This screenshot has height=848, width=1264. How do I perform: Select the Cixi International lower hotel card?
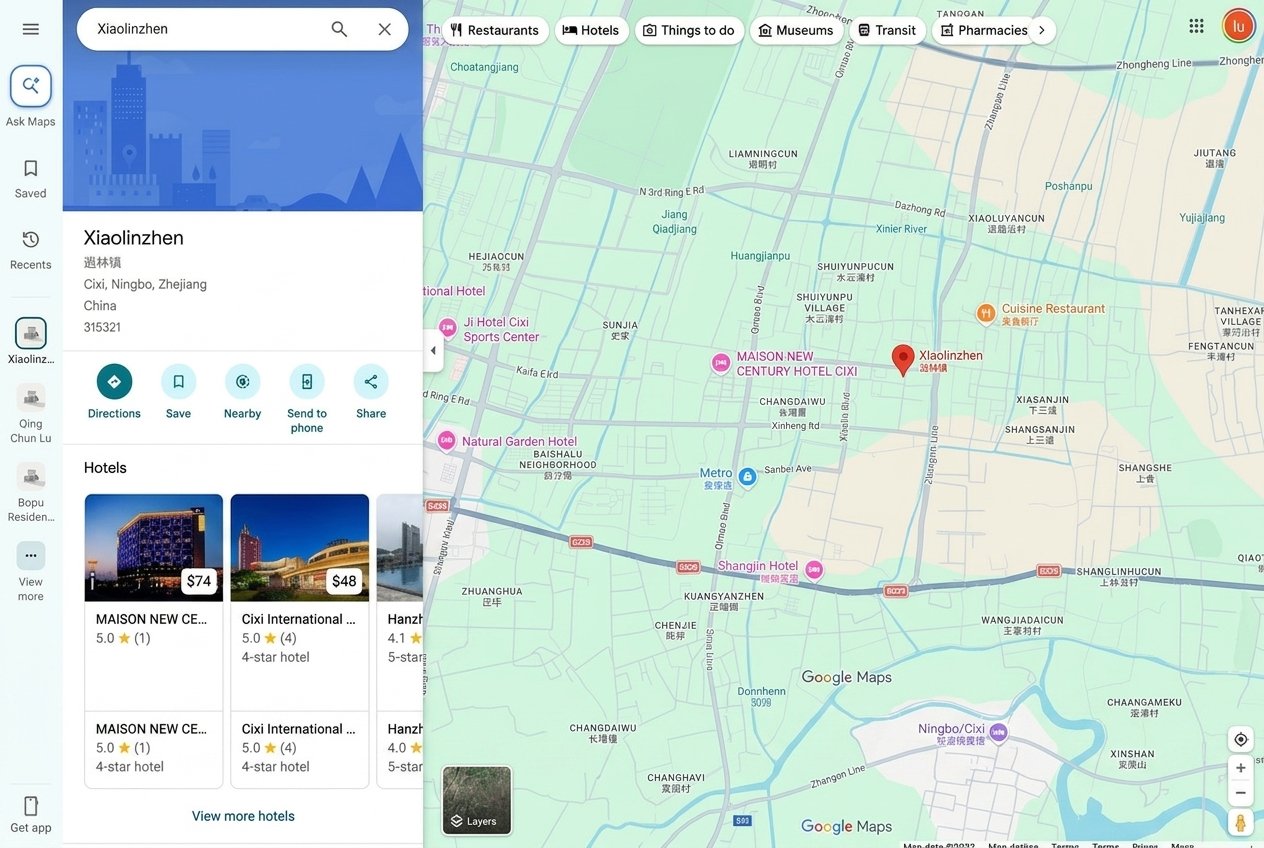point(300,748)
